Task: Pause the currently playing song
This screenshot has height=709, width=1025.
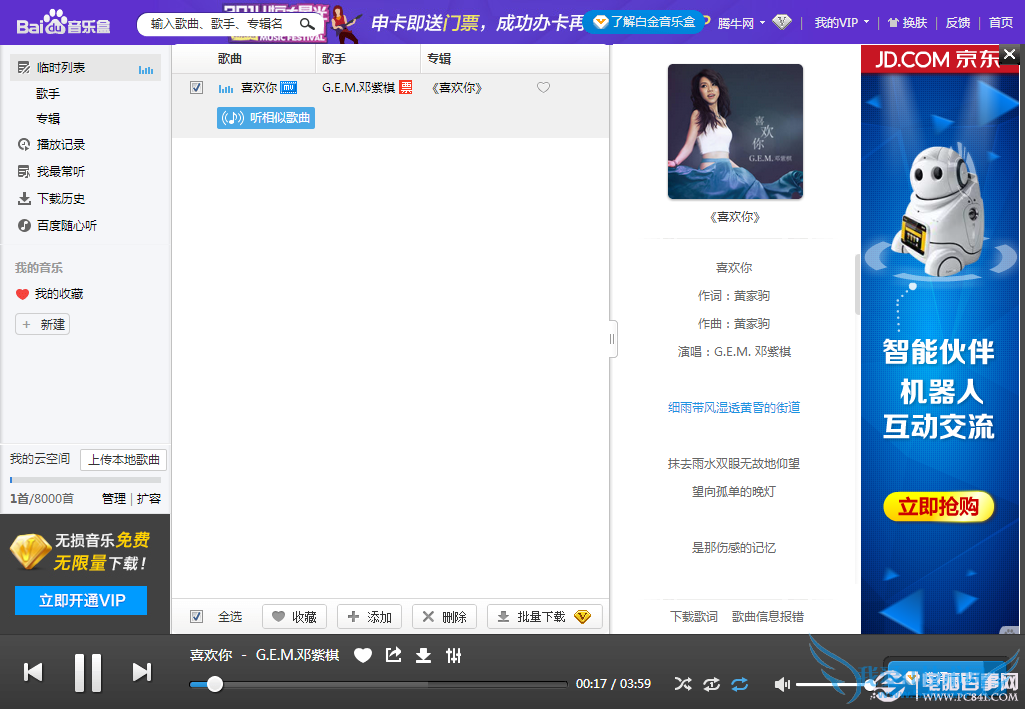Action: [x=88, y=672]
